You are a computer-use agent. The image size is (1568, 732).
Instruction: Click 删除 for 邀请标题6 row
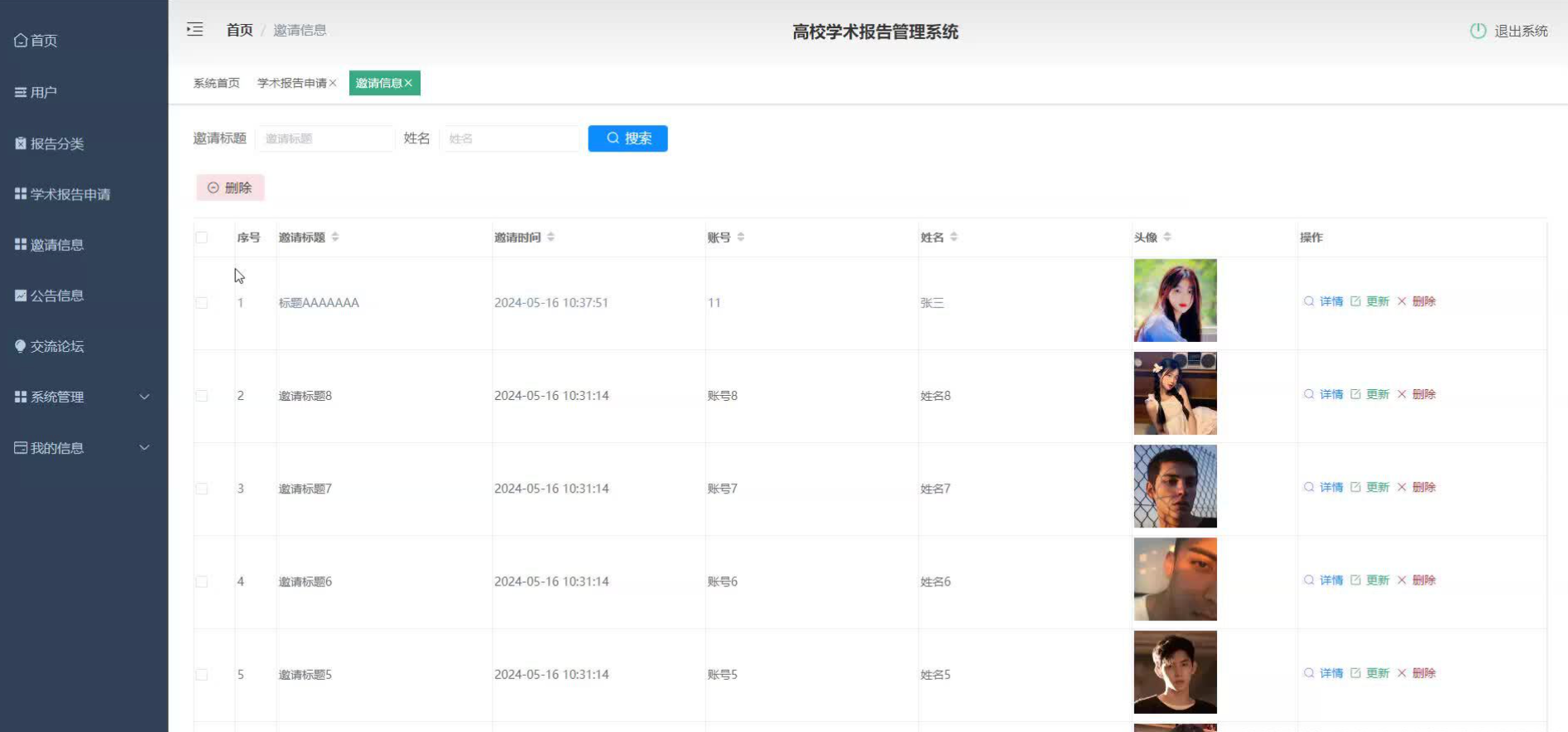tap(1416, 580)
